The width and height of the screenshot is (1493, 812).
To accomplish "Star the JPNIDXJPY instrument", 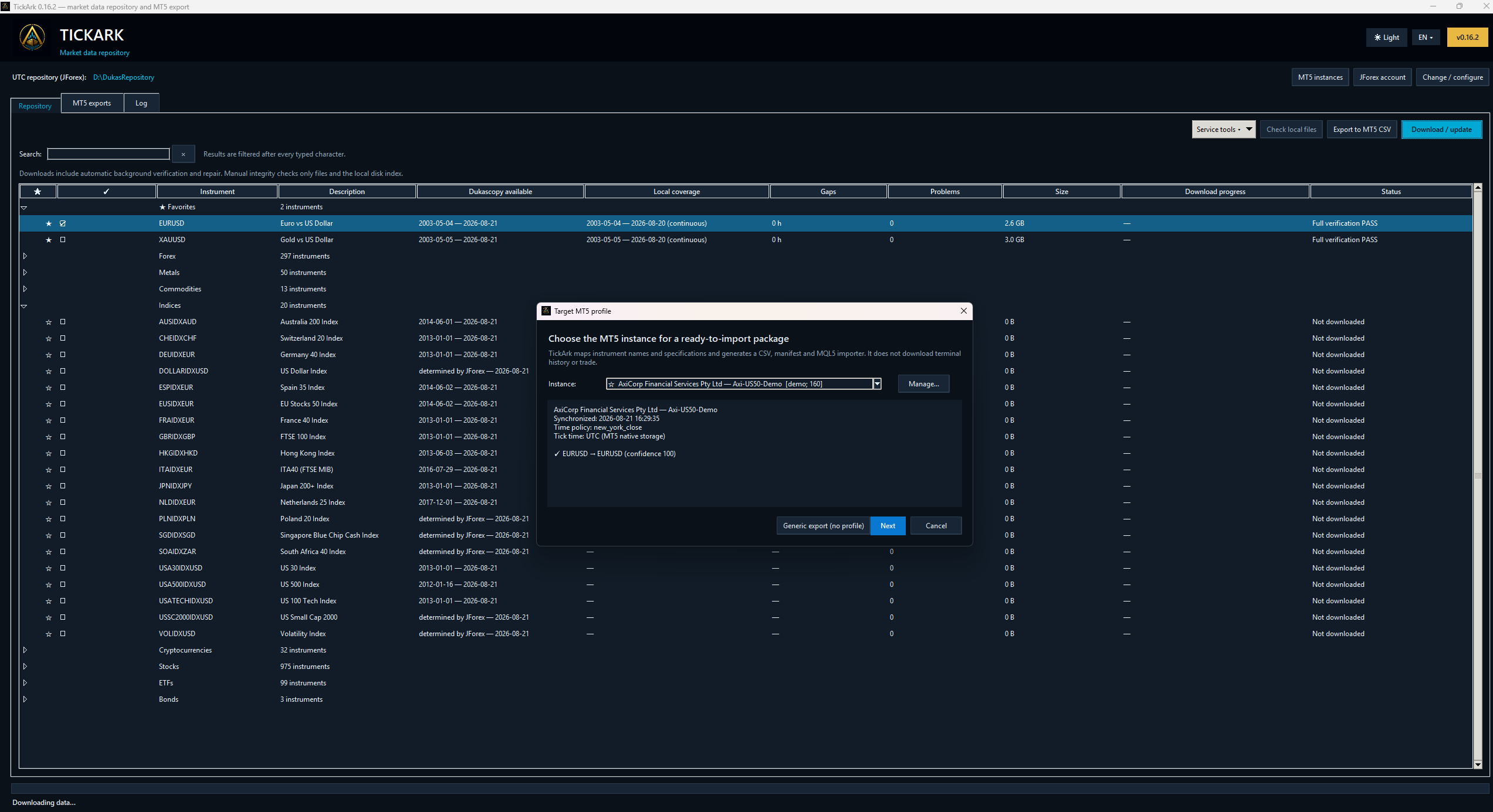I will pyautogui.click(x=49, y=486).
